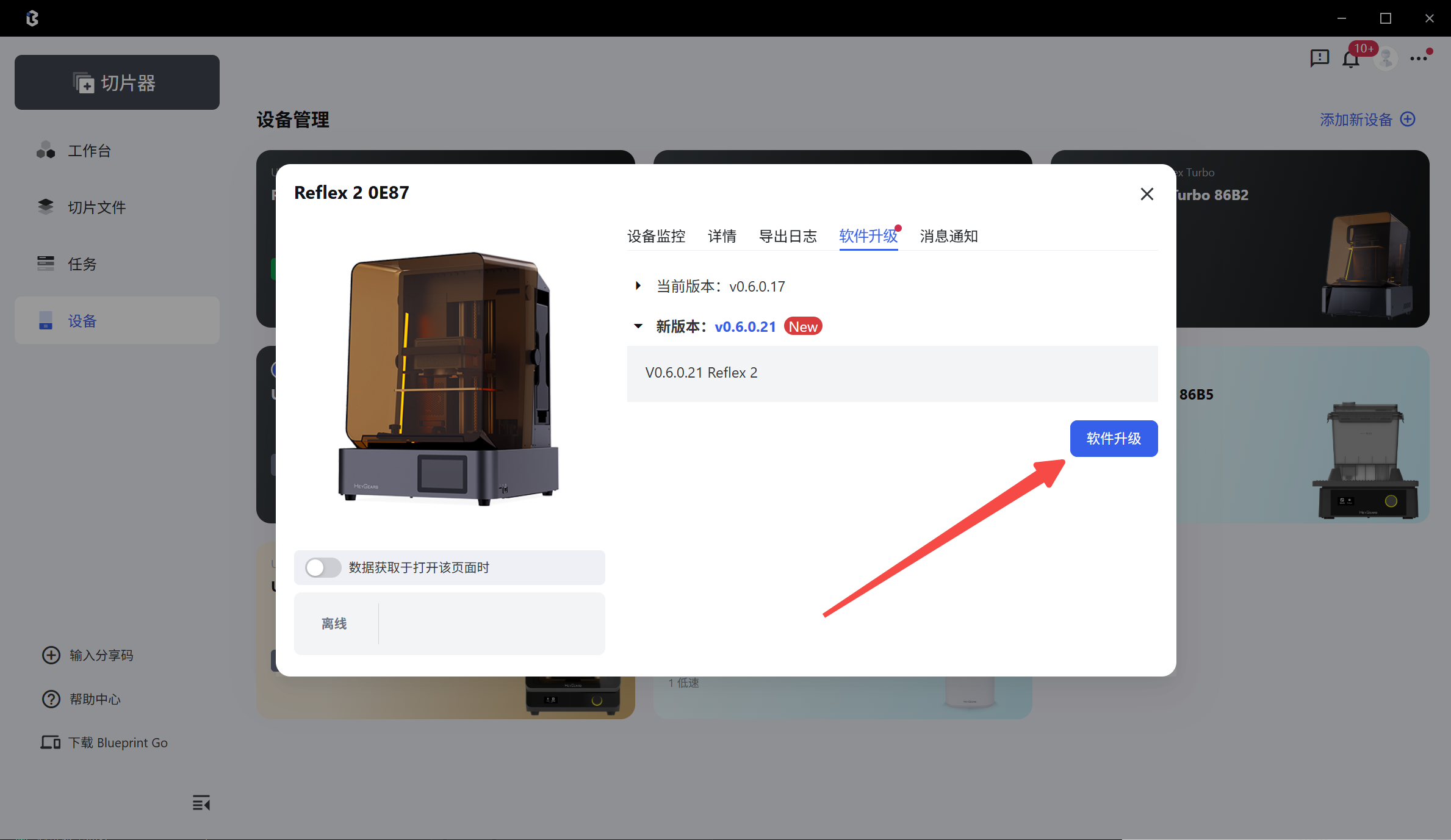Collapse the sidebar with the collapse icon
This screenshot has width=1451, height=840.
click(x=201, y=803)
